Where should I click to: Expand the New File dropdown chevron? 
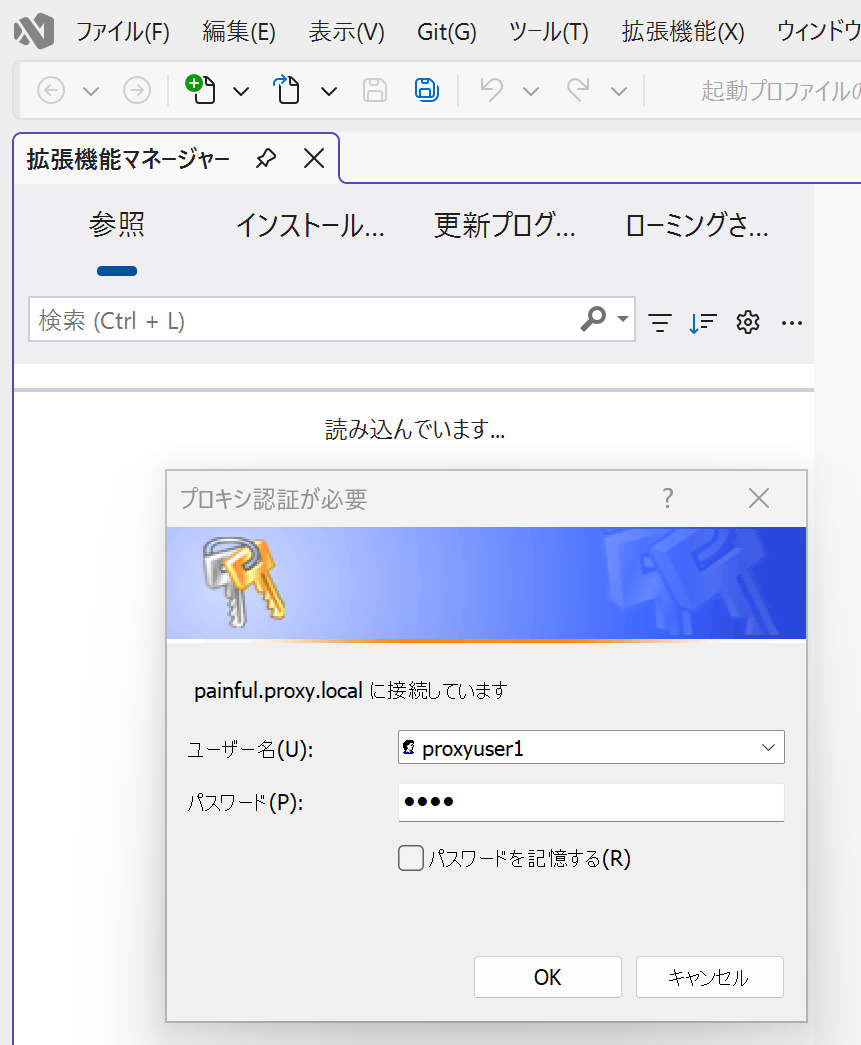click(x=240, y=89)
